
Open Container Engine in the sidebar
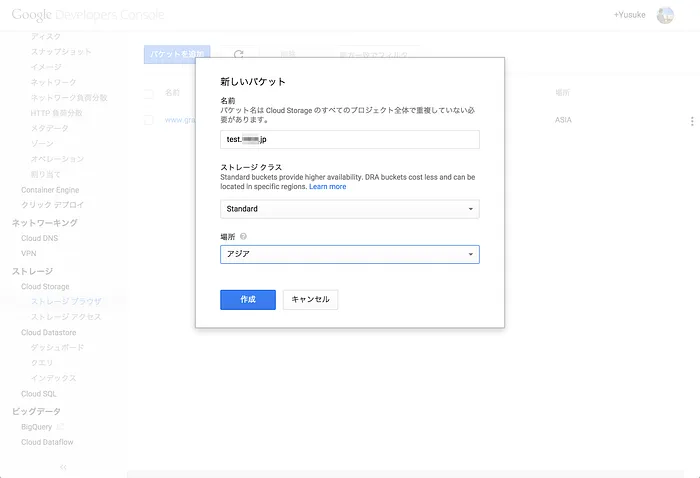50,190
